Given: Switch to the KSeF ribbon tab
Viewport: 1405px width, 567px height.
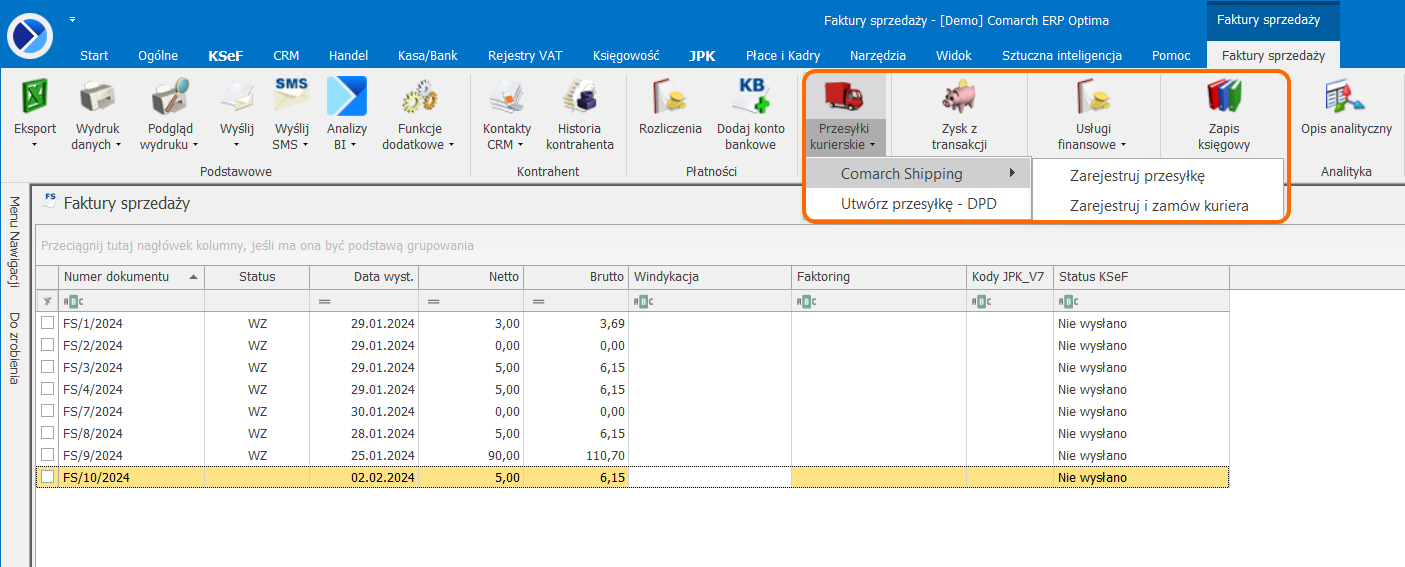Looking at the screenshot, I should 226,56.
